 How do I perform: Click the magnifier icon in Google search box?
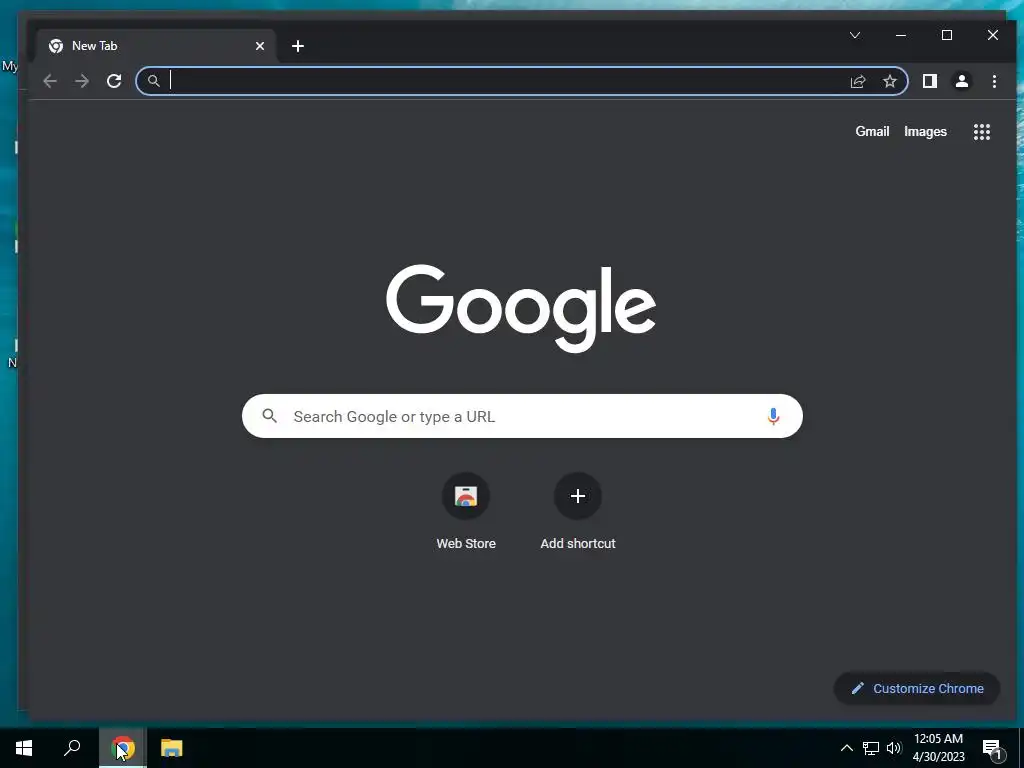(x=270, y=415)
